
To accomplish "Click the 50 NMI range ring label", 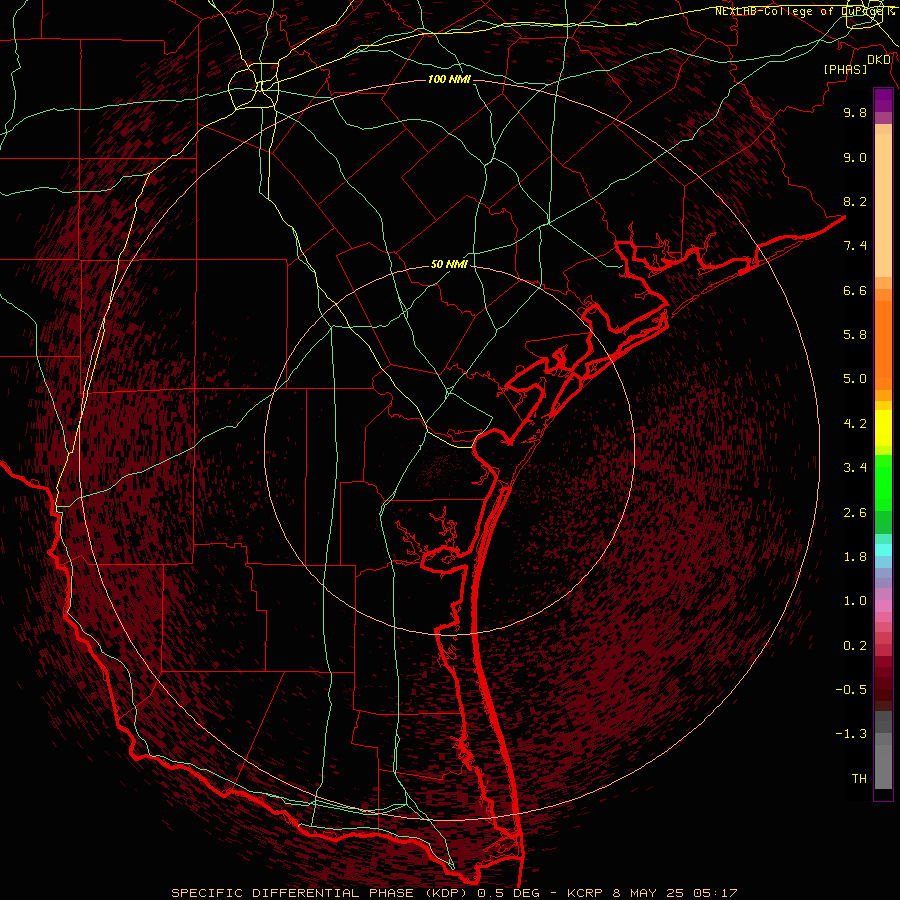I will (449, 264).
